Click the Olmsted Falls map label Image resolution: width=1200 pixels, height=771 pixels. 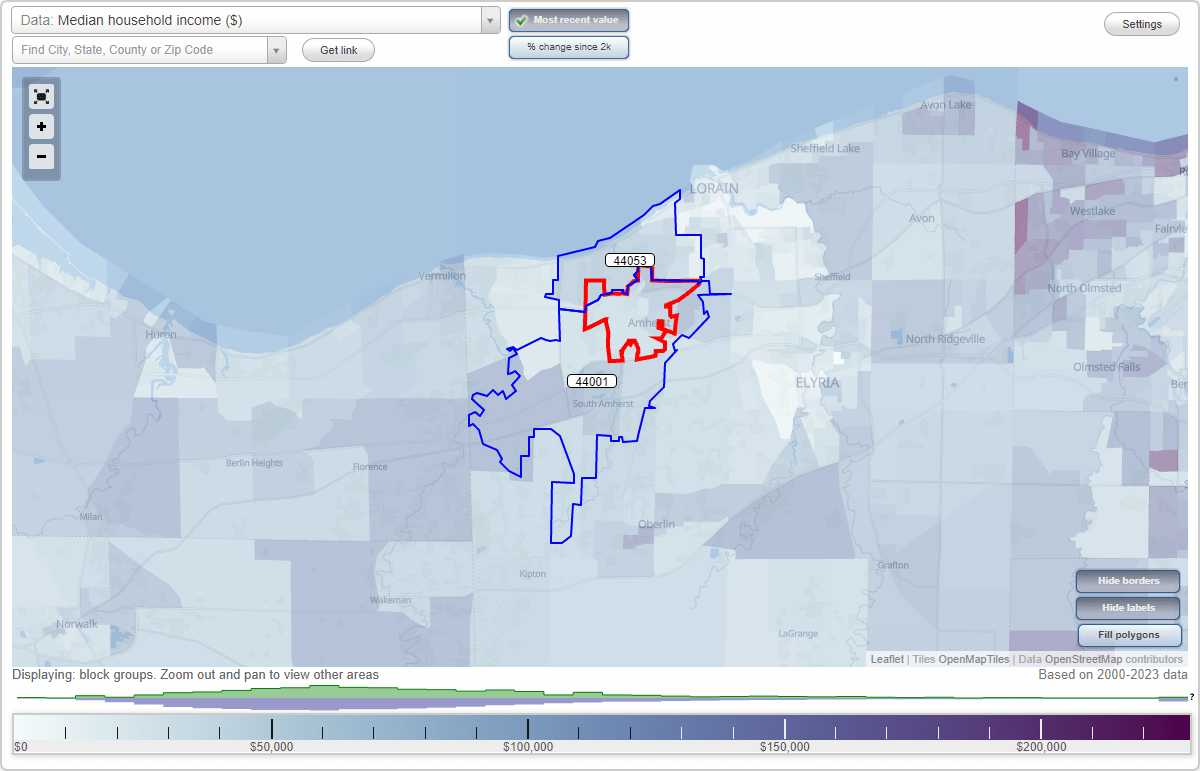[1106, 367]
